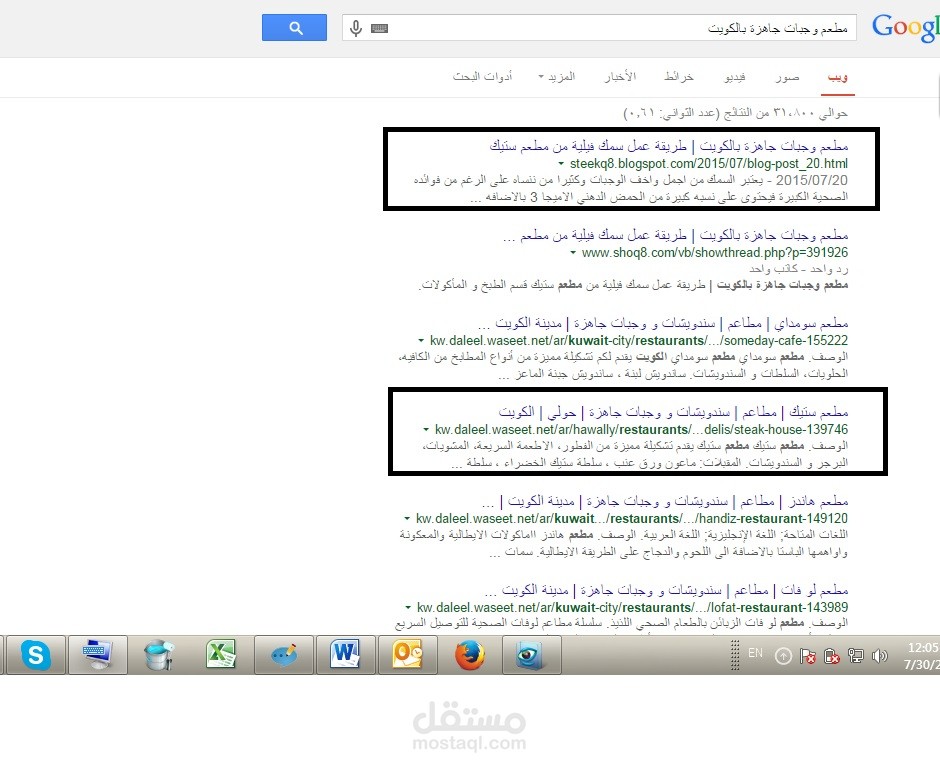Click the red-x security tray icon
Viewport: 940px width, 768px height.
(831, 656)
